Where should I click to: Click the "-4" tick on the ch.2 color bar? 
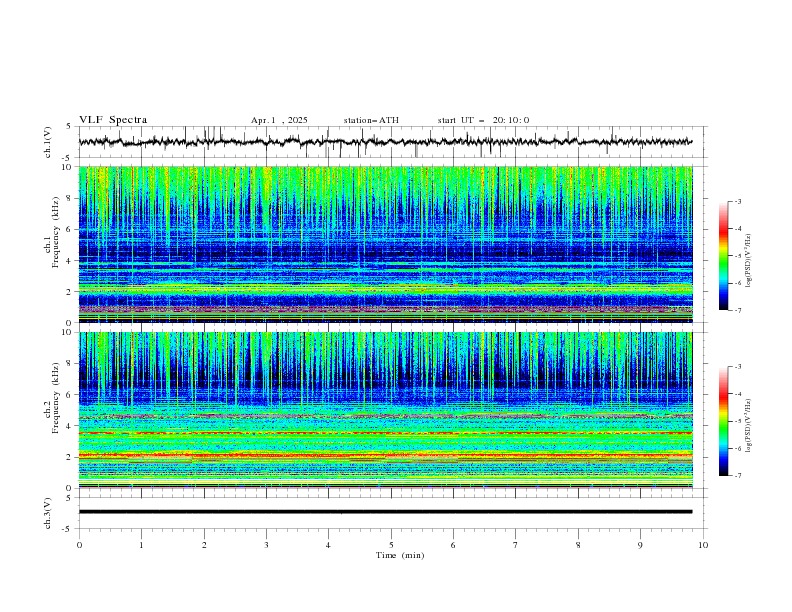pos(738,394)
